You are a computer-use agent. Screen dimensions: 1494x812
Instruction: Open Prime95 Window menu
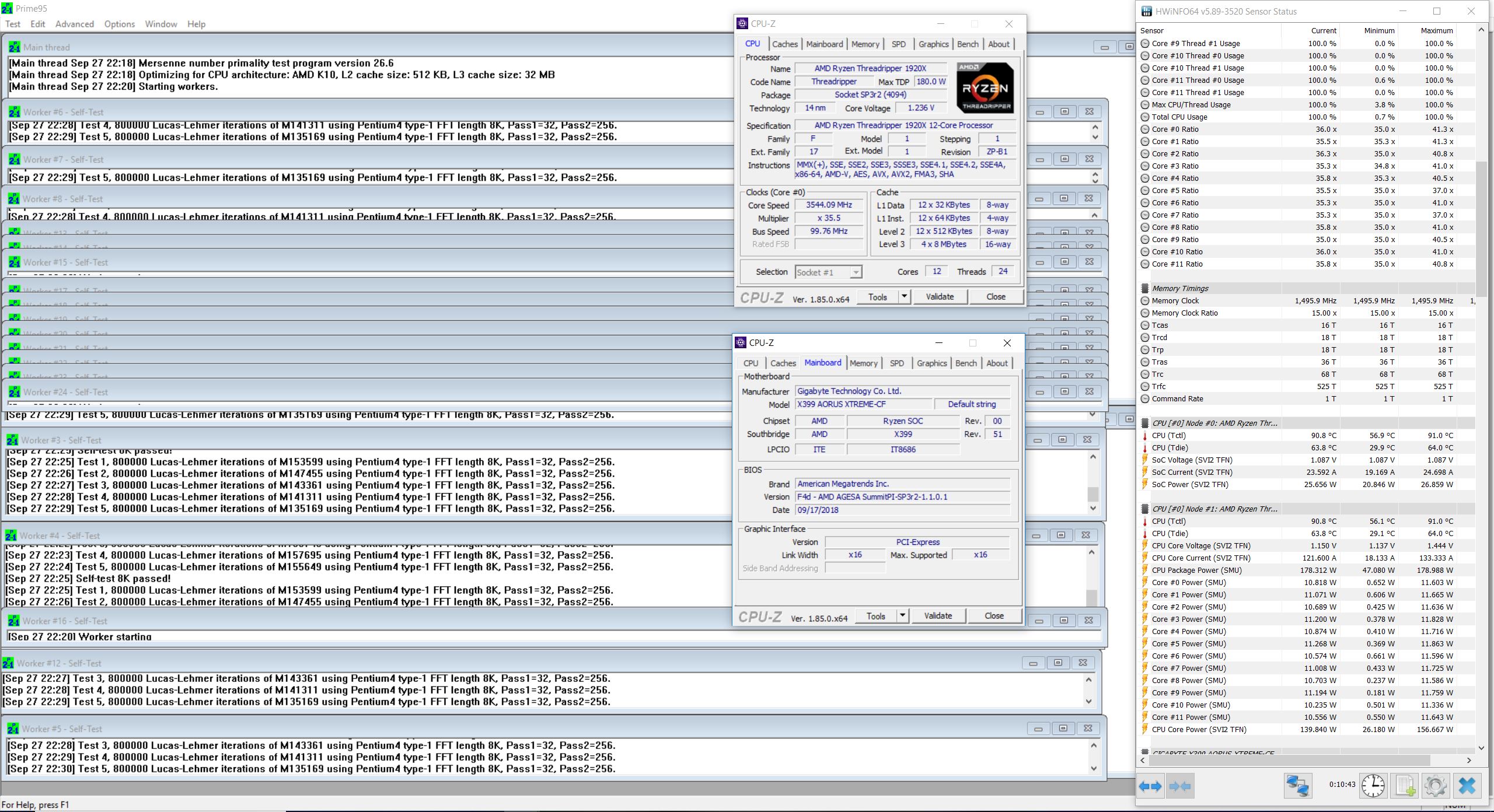coord(161,24)
